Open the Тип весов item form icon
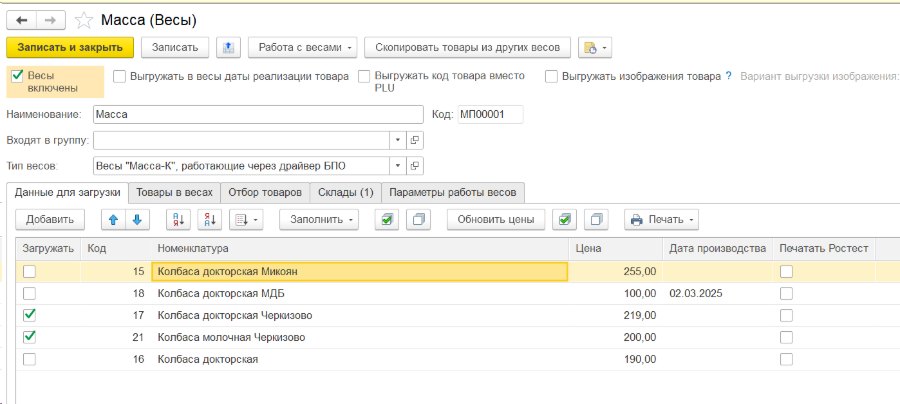This screenshot has height=404, width=900. pos(415,166)
